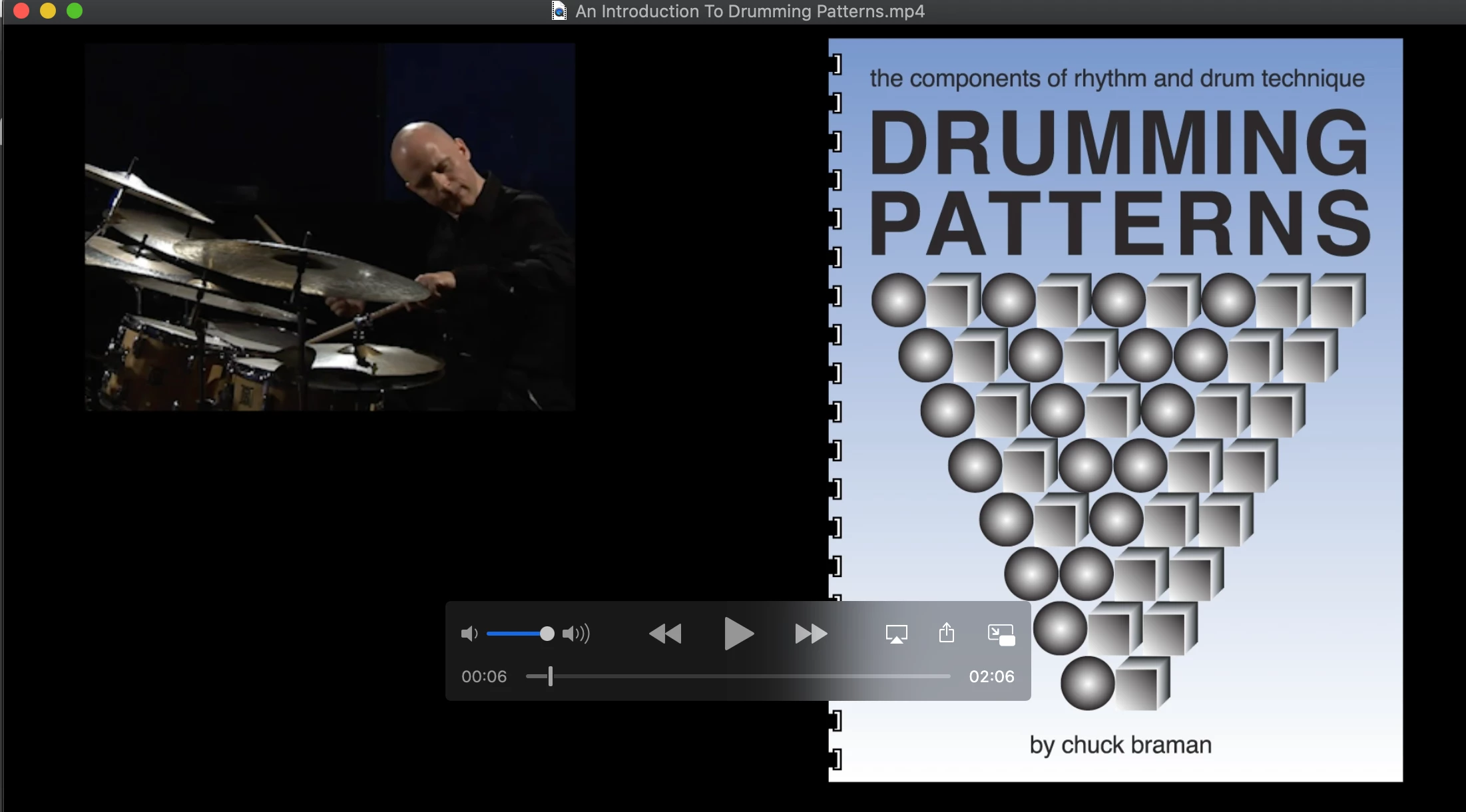
Task: Click the green full-screen window button
Action: (x=75, y=11)
